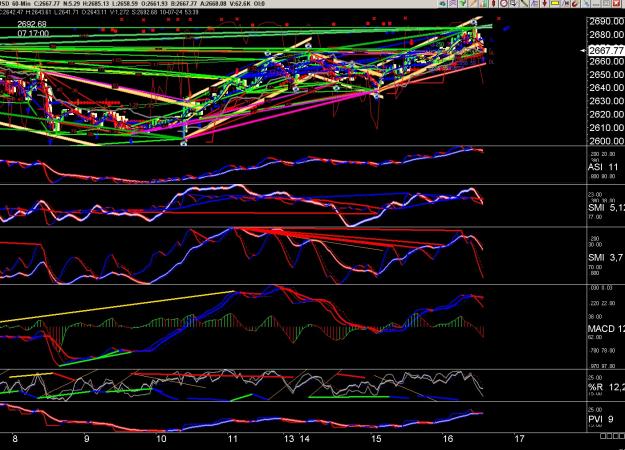Click the red down arrow icon

point(544,4)
